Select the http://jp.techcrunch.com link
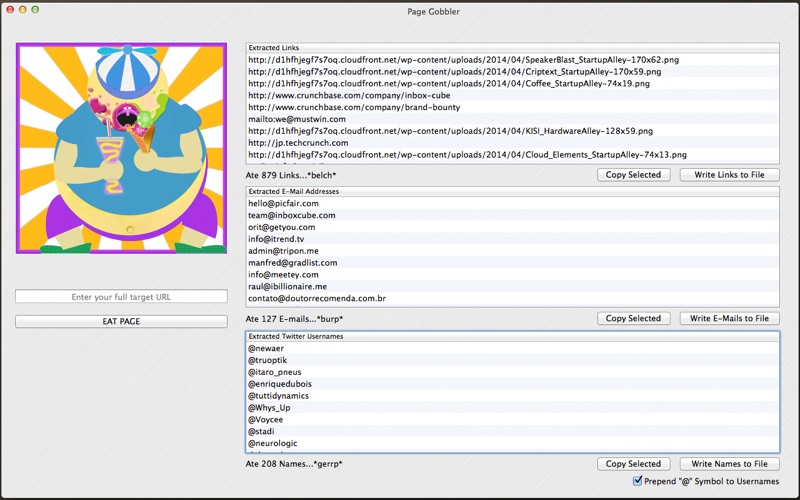 512,143
